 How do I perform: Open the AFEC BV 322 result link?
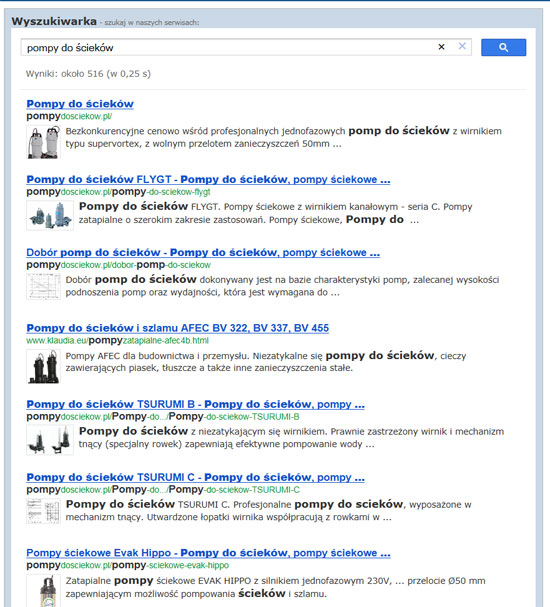point(178,328)
